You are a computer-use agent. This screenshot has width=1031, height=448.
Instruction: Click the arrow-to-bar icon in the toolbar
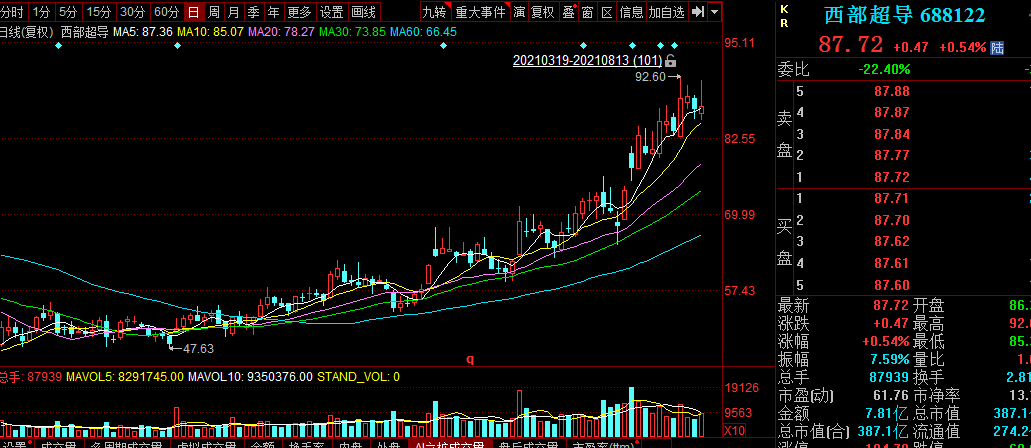point(699,12)
